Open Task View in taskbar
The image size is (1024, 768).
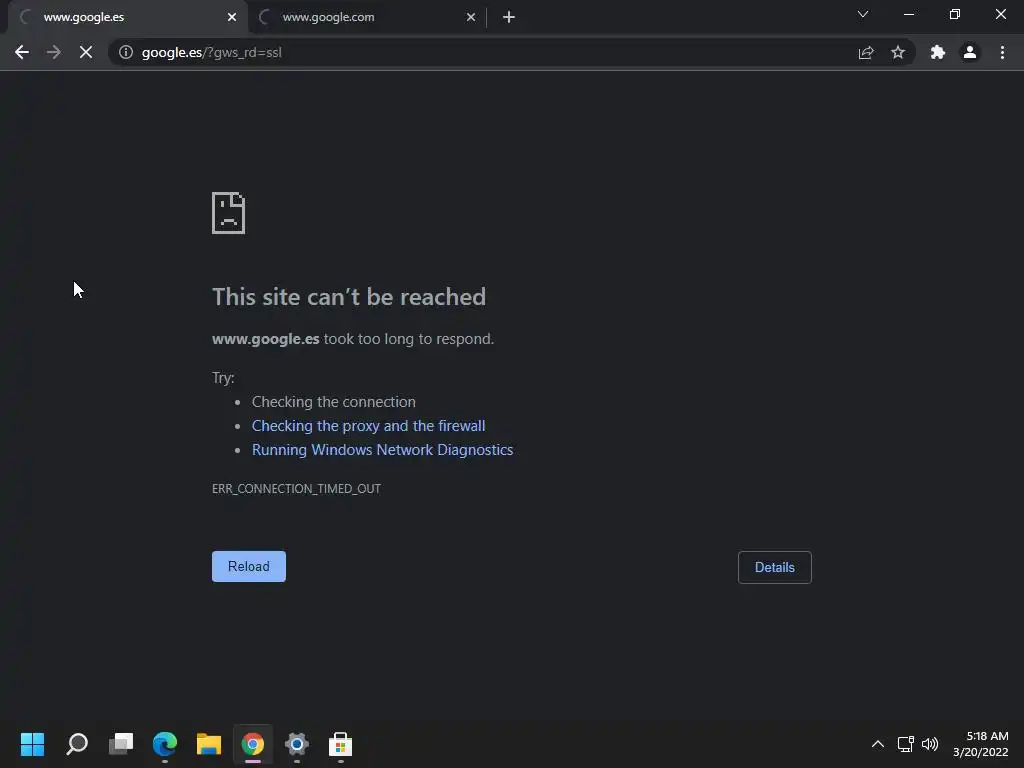tap(121, 744)
